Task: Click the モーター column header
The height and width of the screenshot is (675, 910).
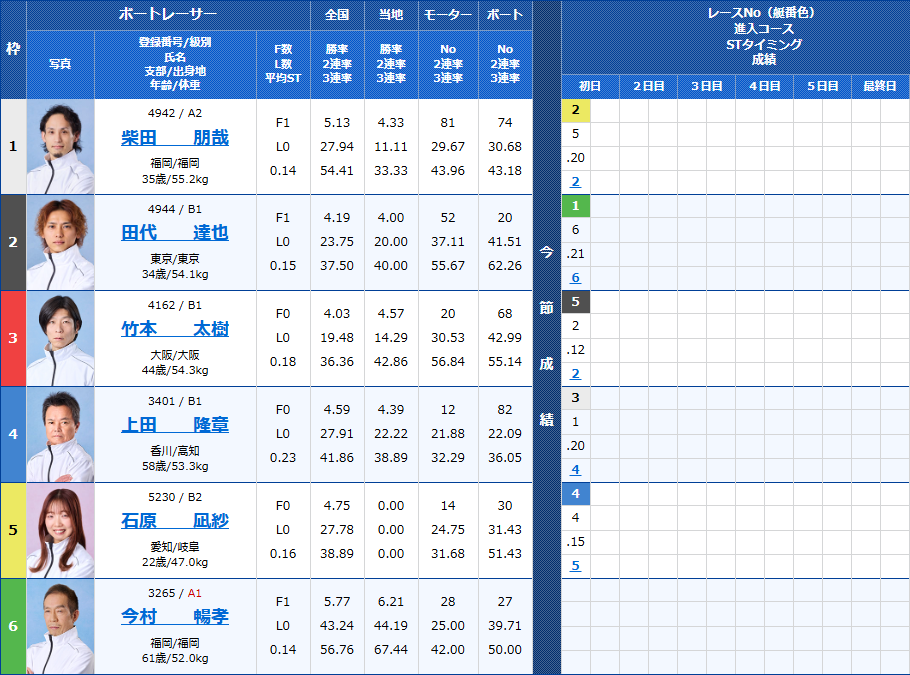Action: pyautogui.click(x=447, y=14)
